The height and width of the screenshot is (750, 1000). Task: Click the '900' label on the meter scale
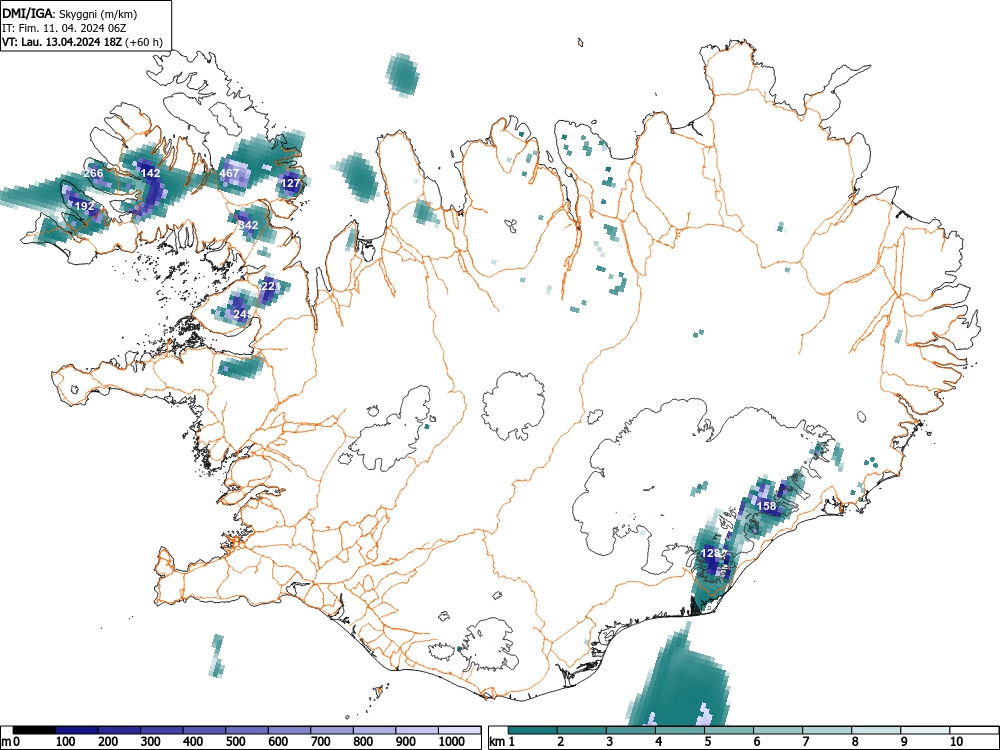406,742
